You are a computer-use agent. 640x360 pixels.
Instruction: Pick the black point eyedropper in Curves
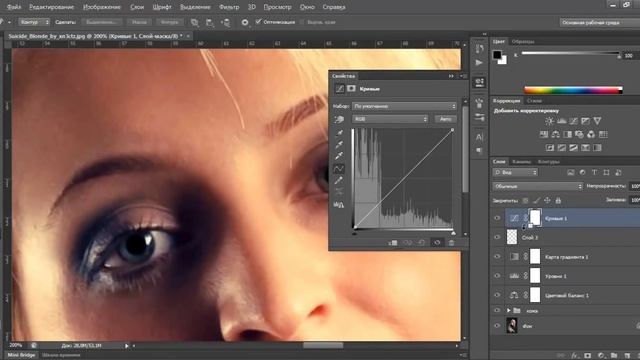click(339, 133)
